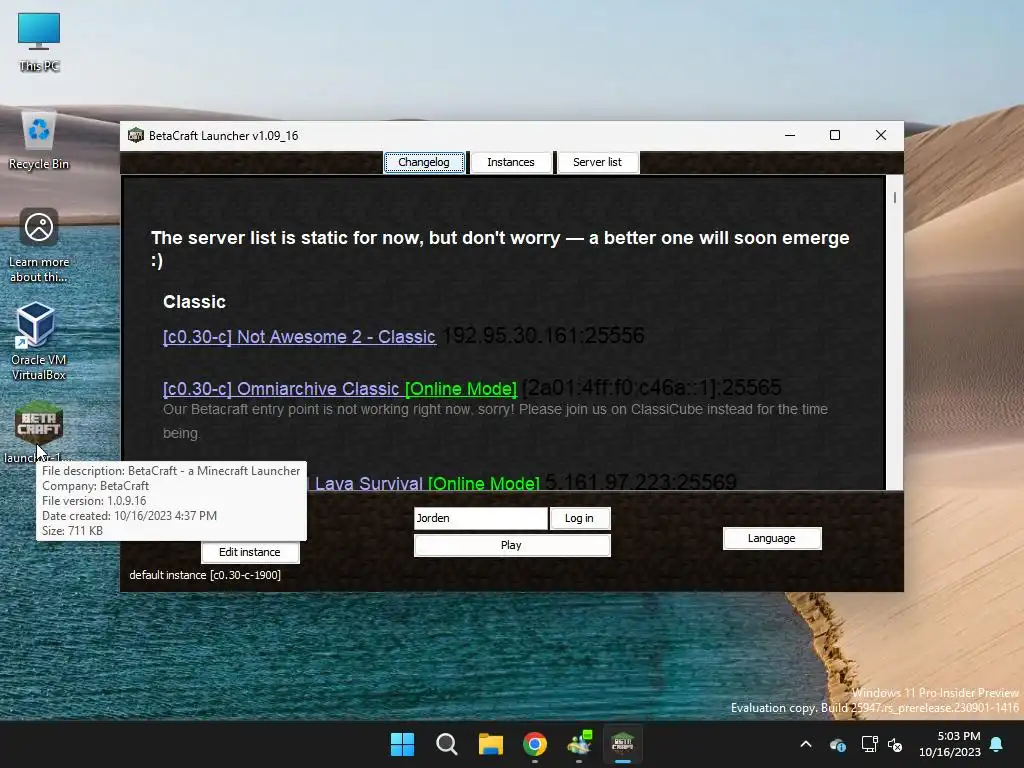Close the BetaCraft Launcher window
This screenshot has width=1024, height=768.
pos(881,135)
